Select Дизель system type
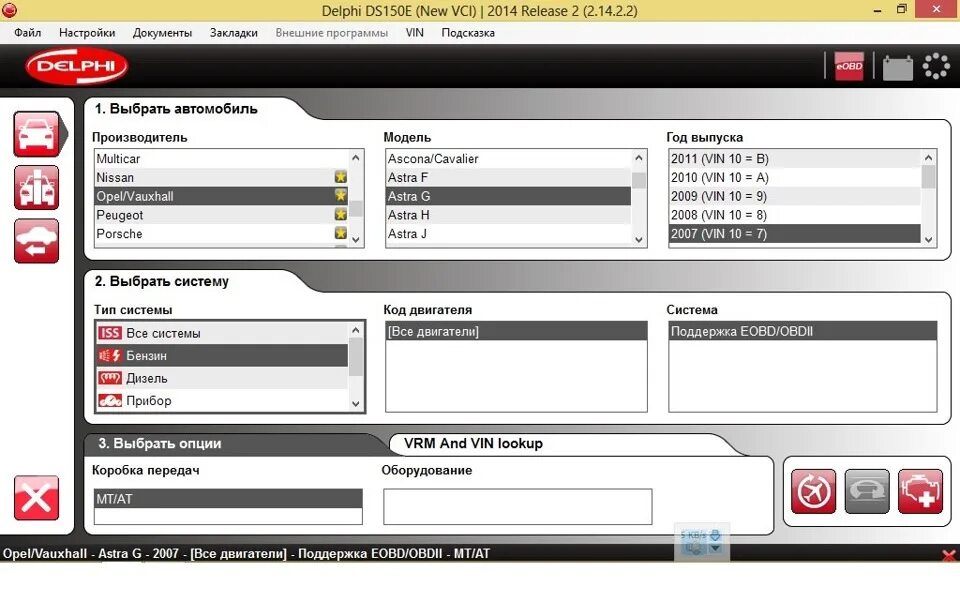The height and width of the screenshot is (602, 960). point(222,378)
